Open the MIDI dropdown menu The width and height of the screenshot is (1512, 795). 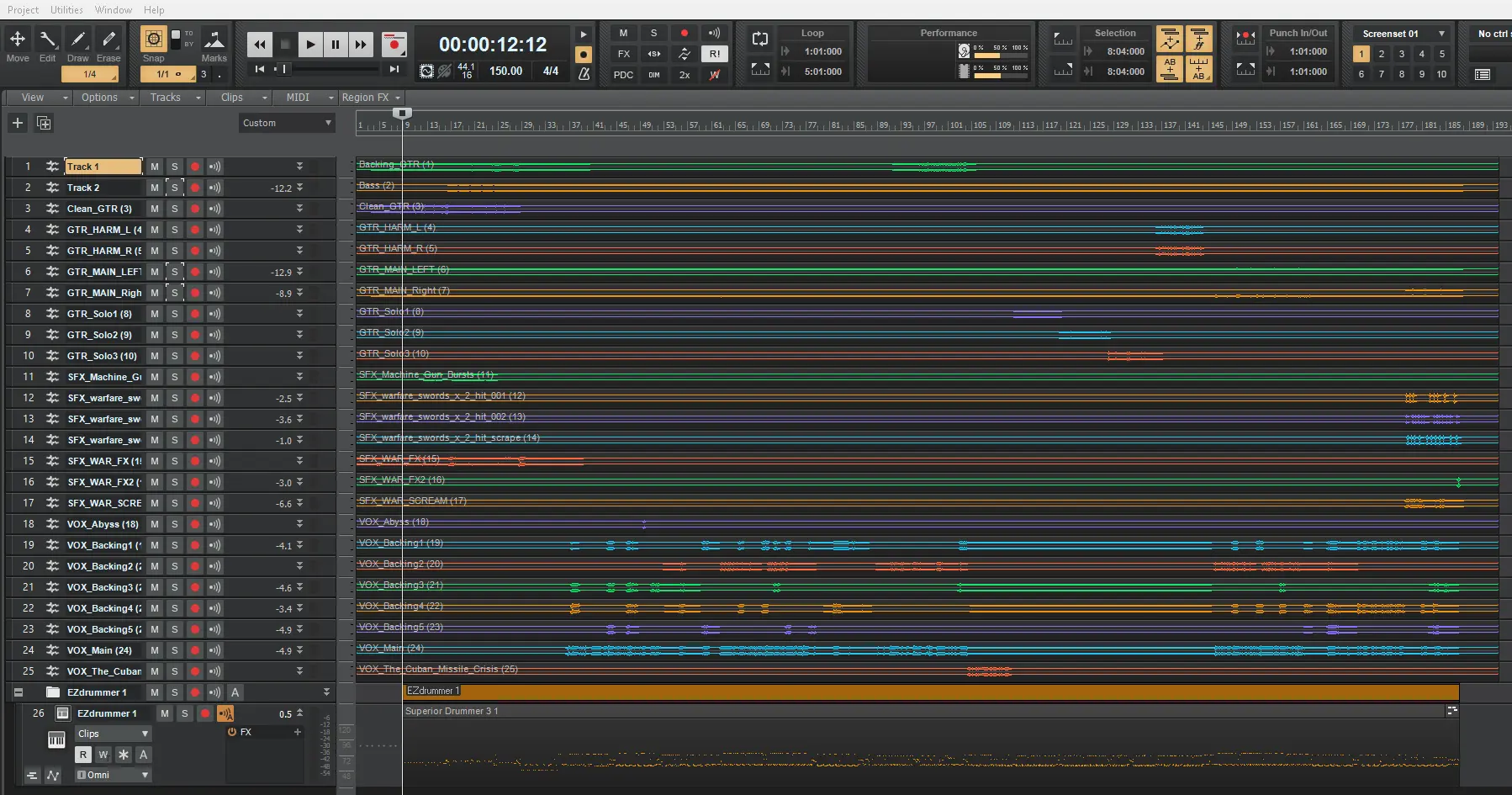coord(305,98)
